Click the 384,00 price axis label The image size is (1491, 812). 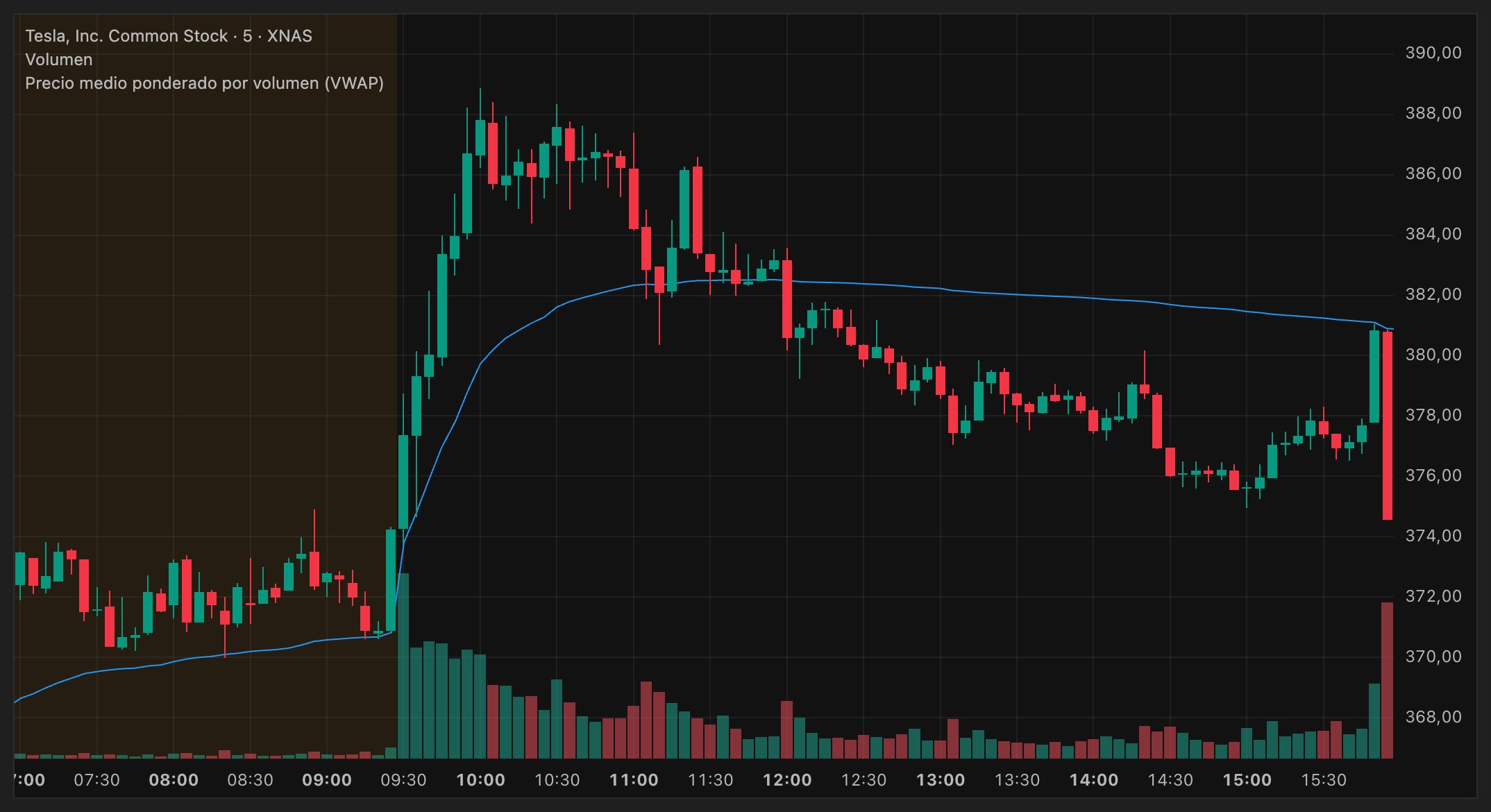[1433, 234]
